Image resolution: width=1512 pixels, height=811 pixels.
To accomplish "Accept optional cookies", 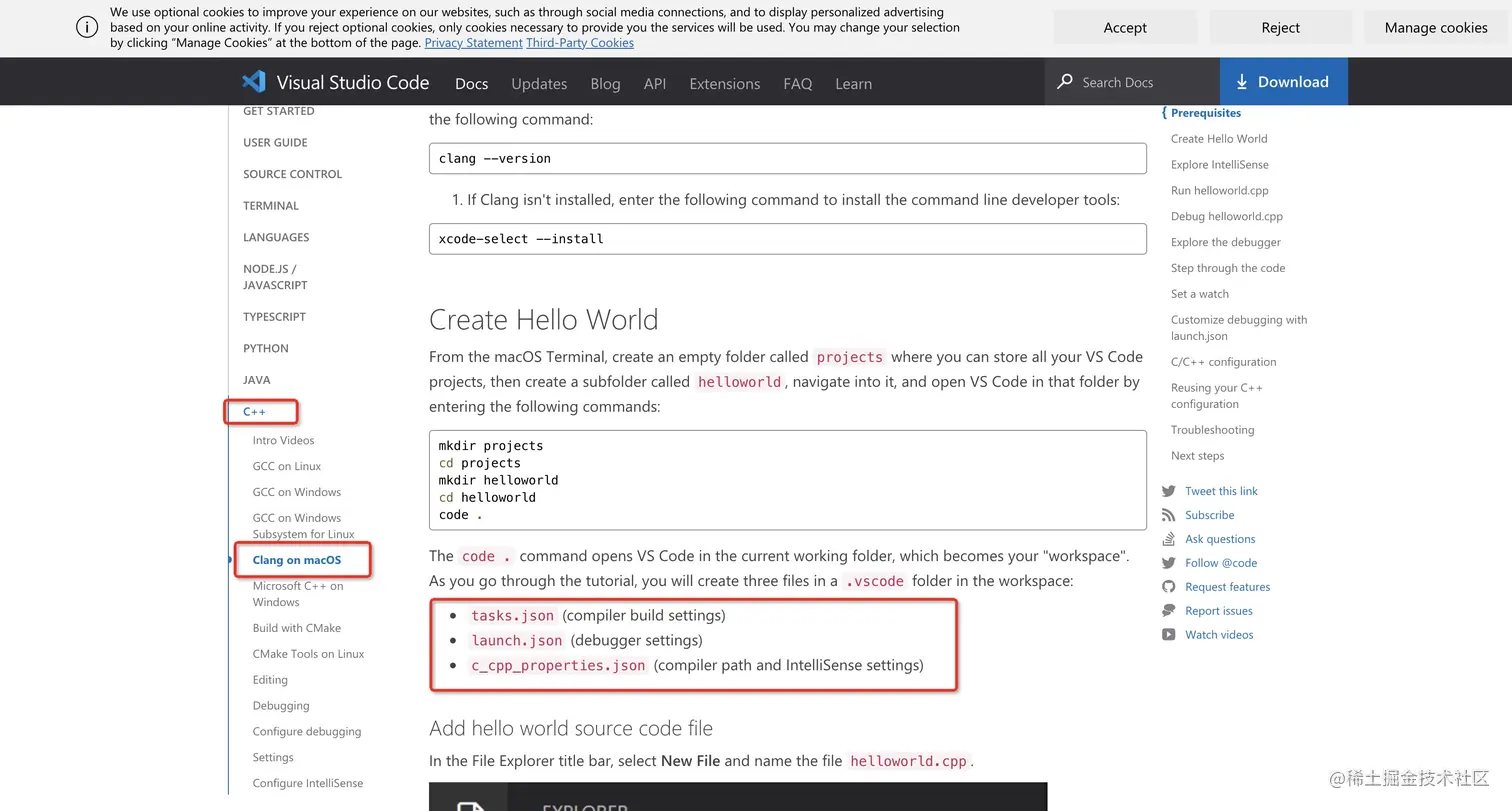I will tap(1125, 28).
